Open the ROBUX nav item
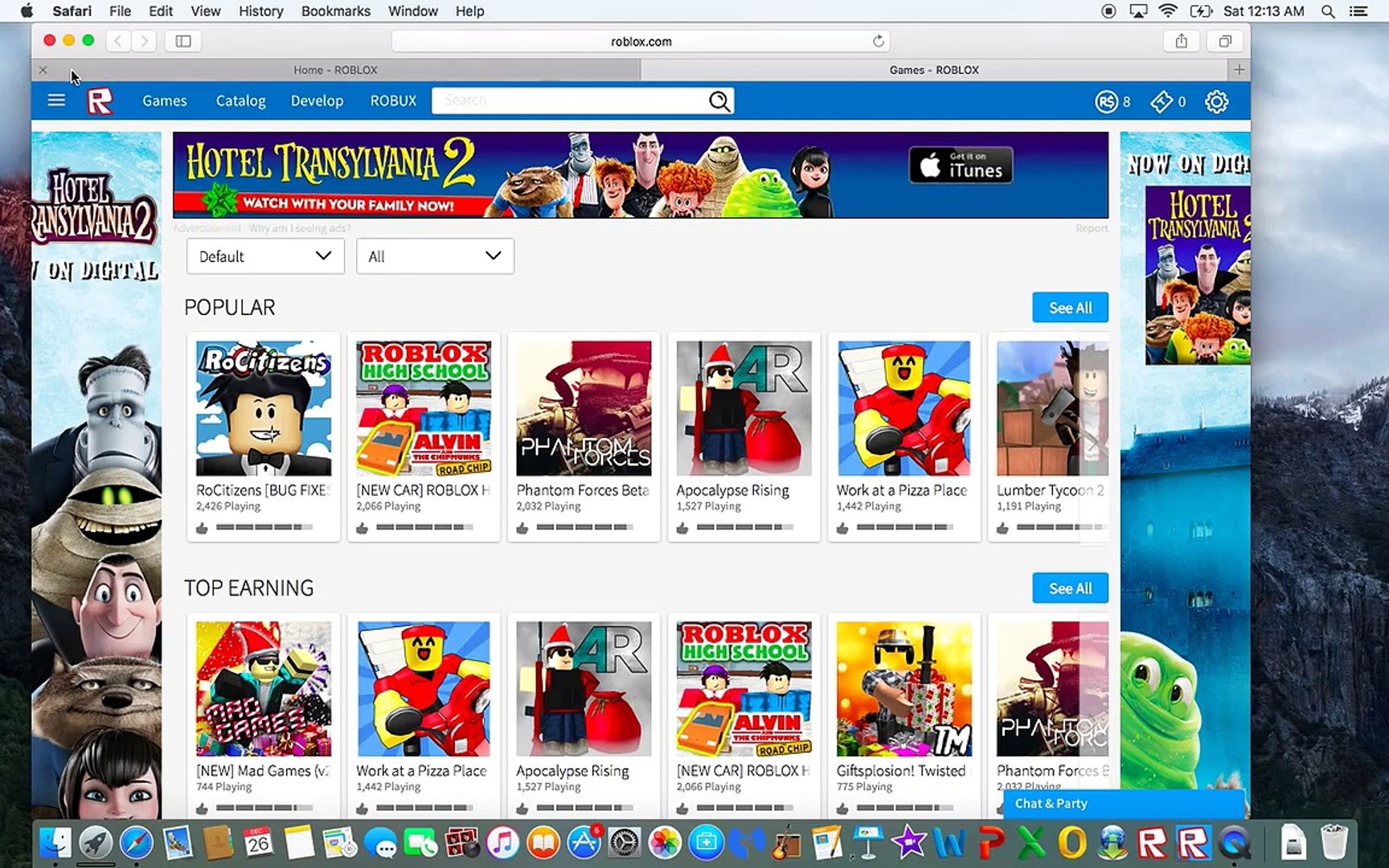Screen dimensions: 1389x868 point(393,100)
